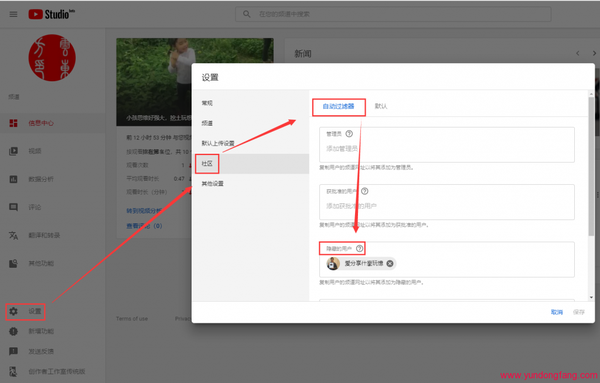Open the Comments bubble icon
The height and width of the screenshot is (383, 600).
click(13, 207)
